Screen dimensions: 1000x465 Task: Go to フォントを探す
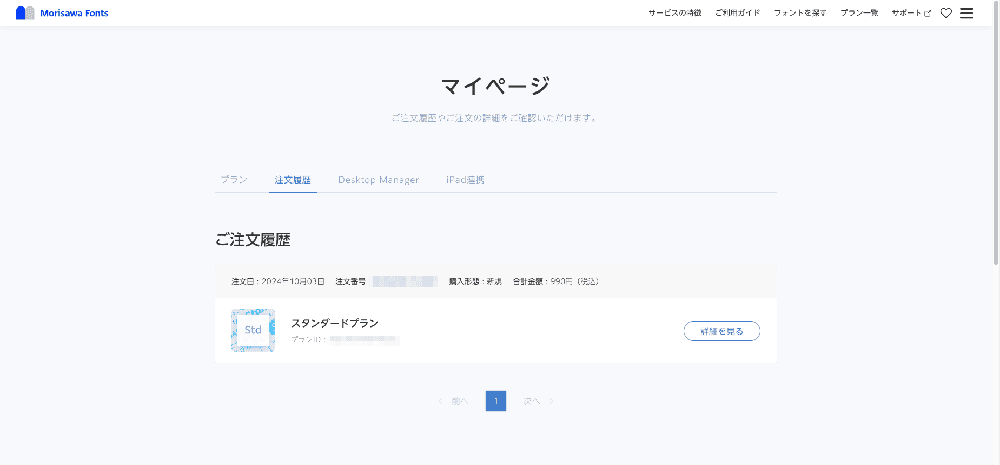pyautogui.click(x=799, y=13)
